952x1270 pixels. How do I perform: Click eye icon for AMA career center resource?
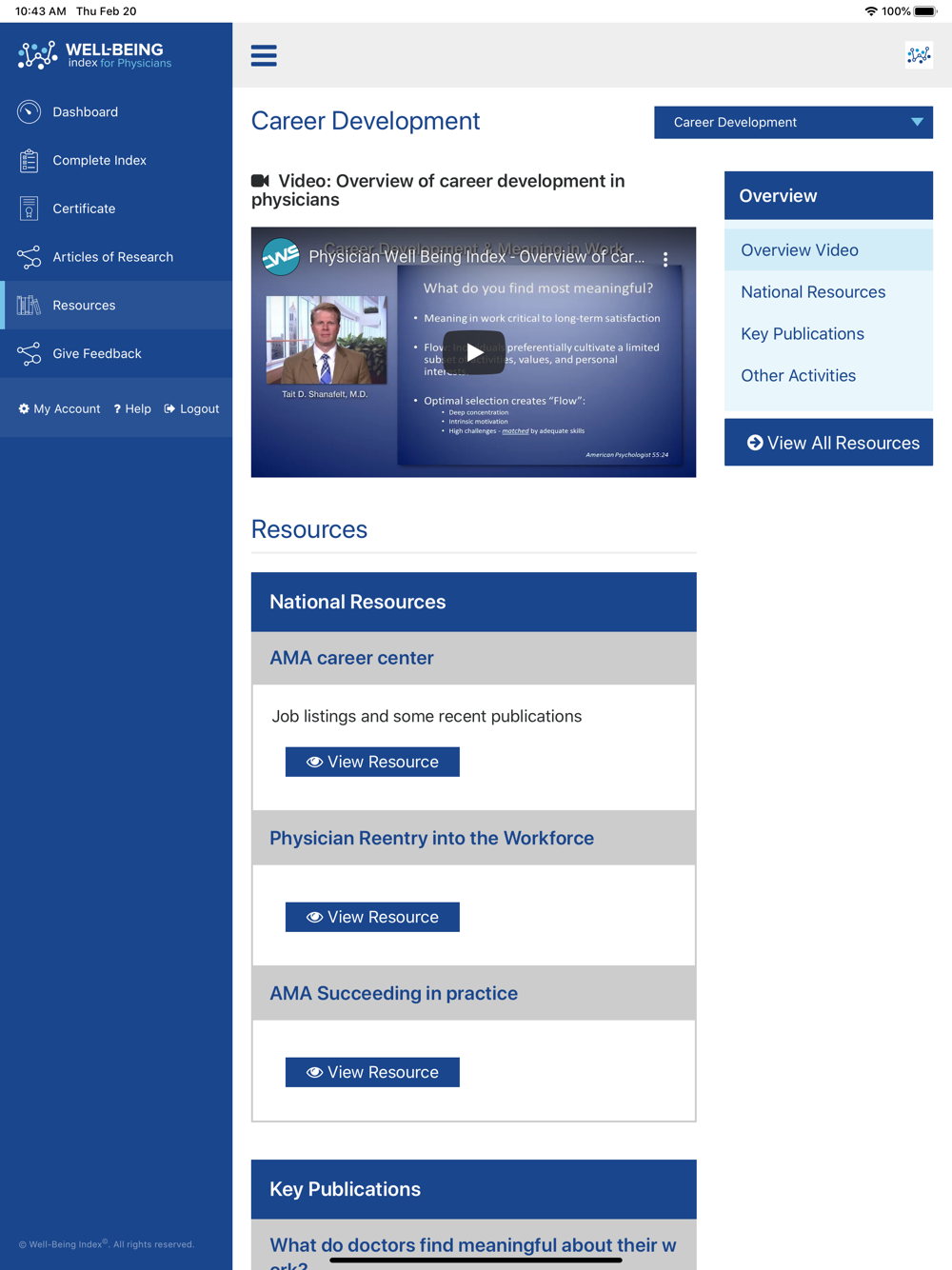(314, 762)
